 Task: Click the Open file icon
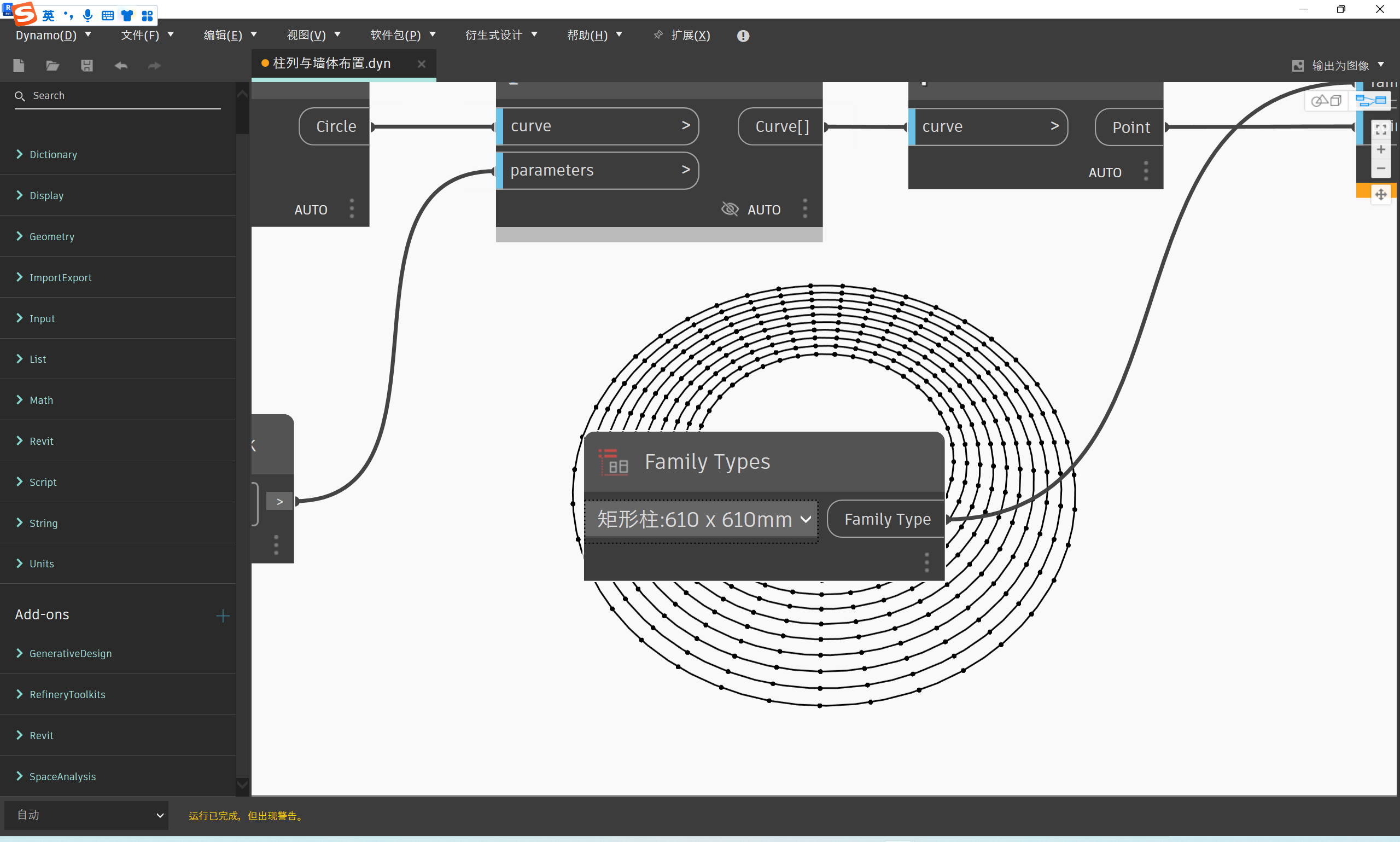coord(52,65)
